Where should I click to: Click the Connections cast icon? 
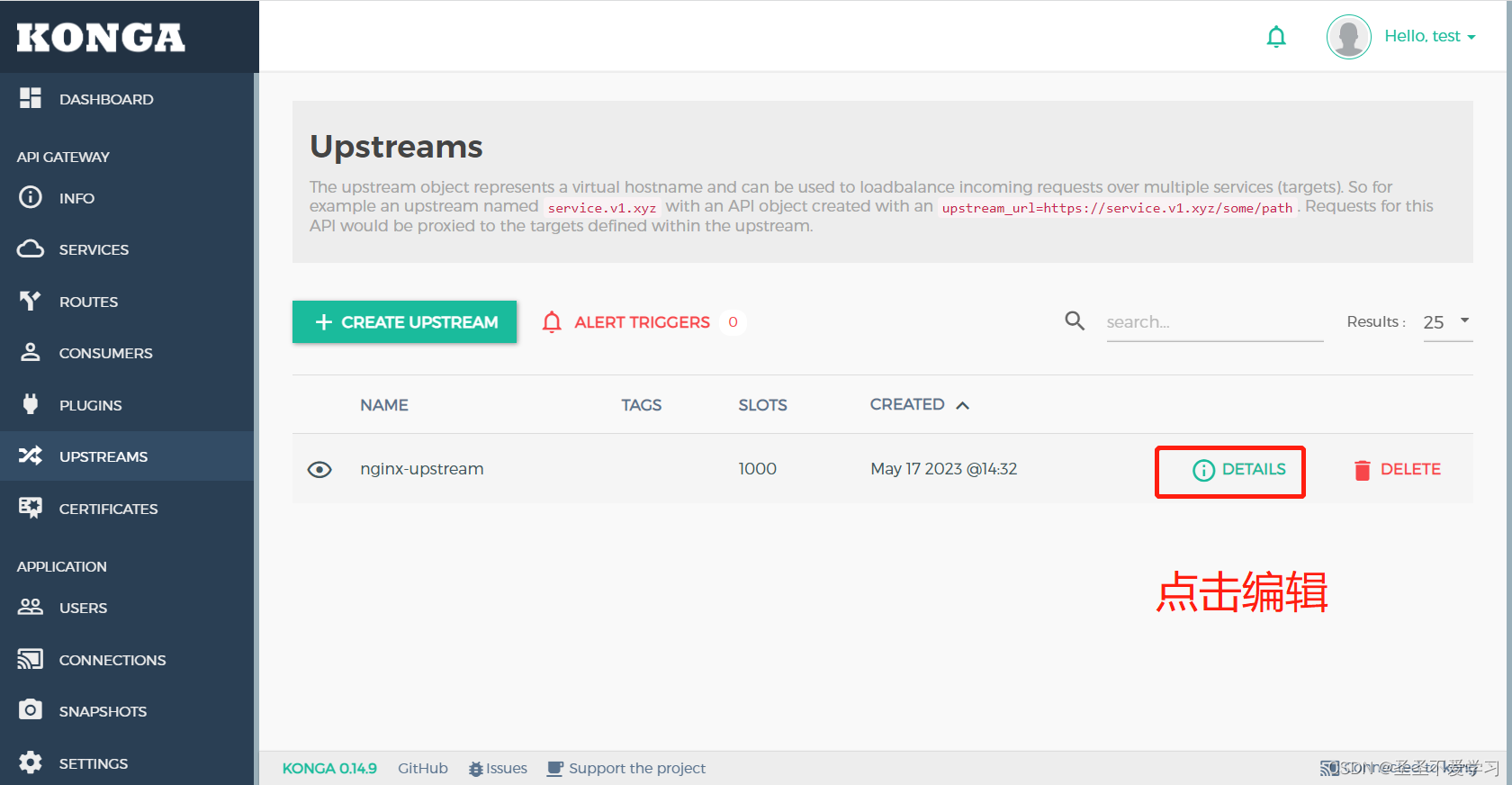point(31,659)
